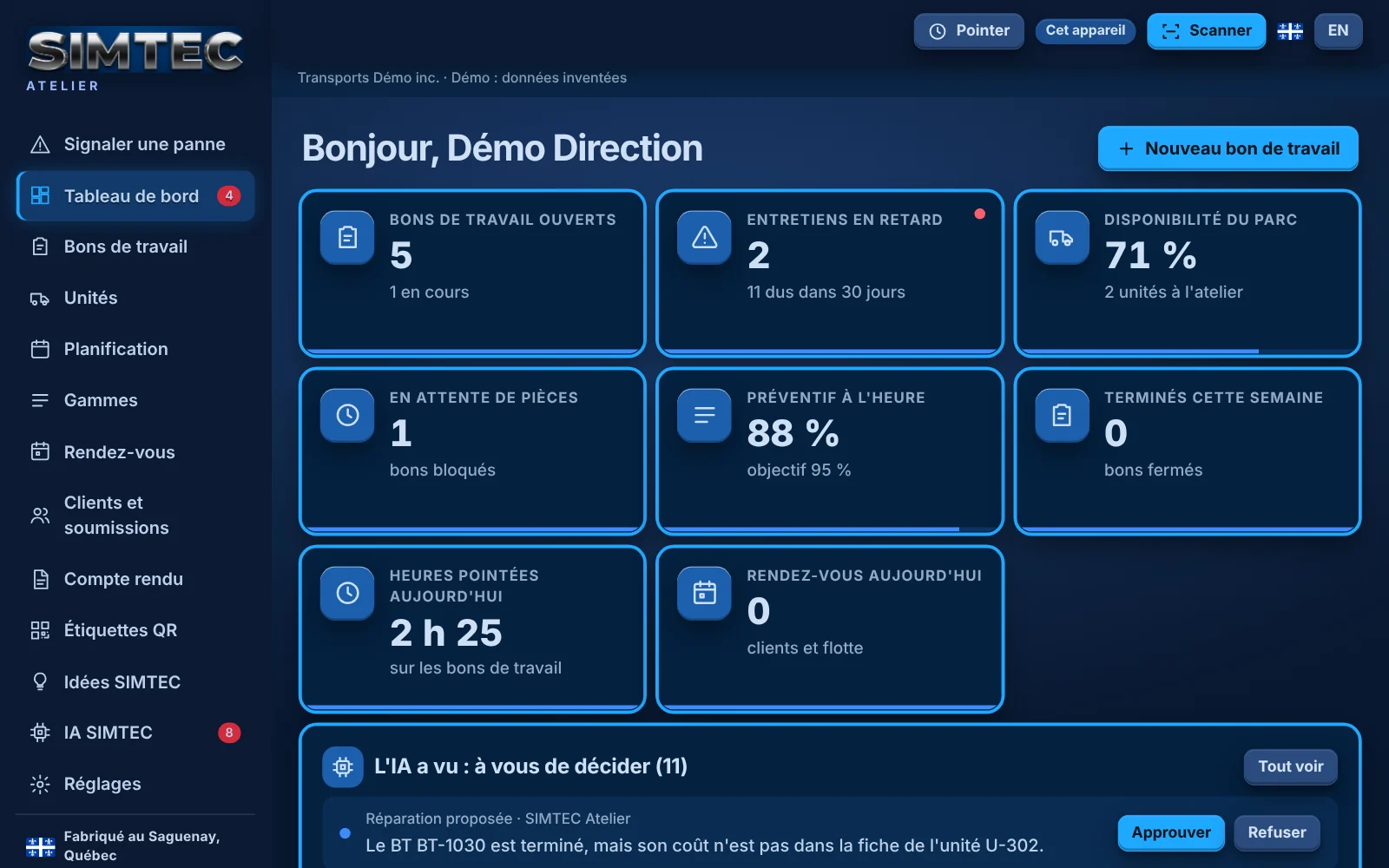The width and height of the screenshot is (1389, 868).
Task: Approve the proposed repair with Approuver
Action: [1171, 832]
